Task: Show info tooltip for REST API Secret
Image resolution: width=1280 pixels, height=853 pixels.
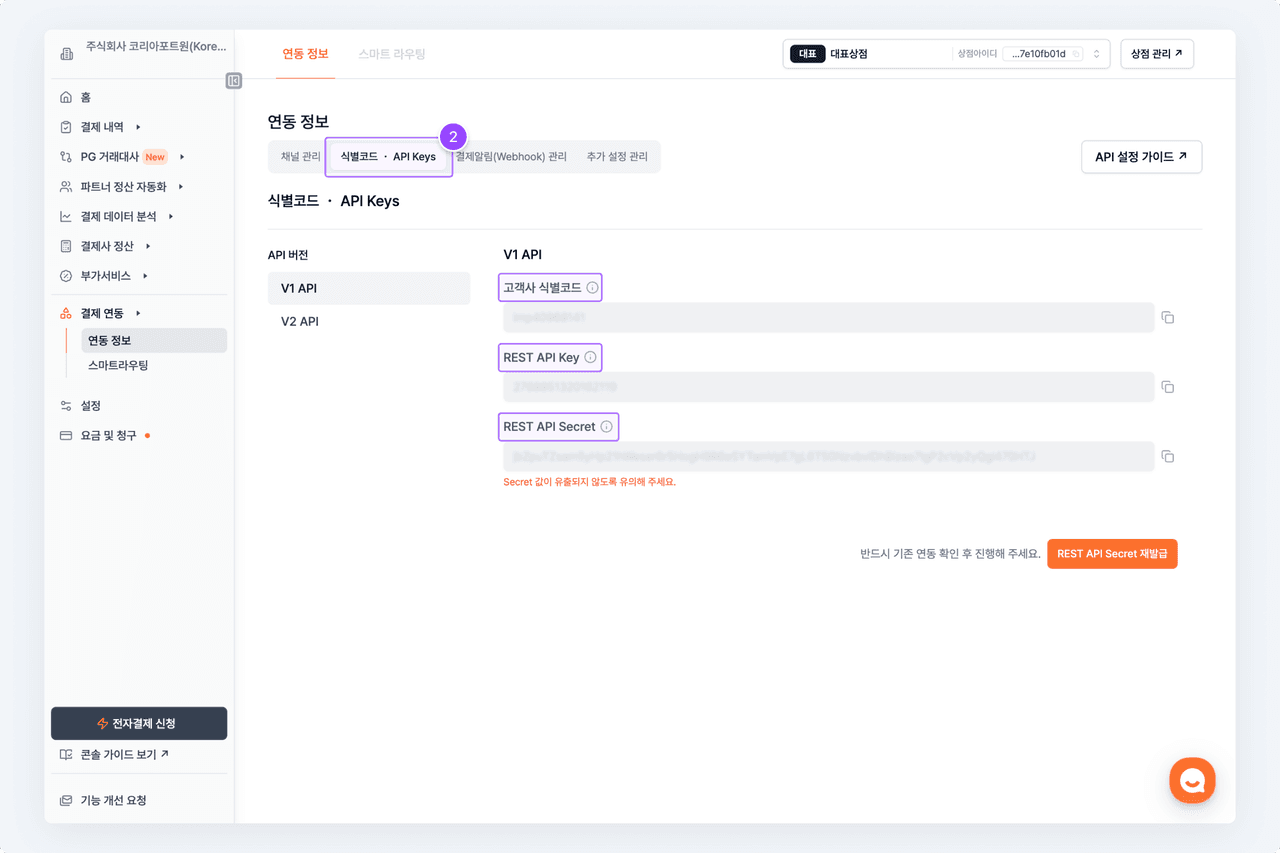Action: (x=606, y=427)
